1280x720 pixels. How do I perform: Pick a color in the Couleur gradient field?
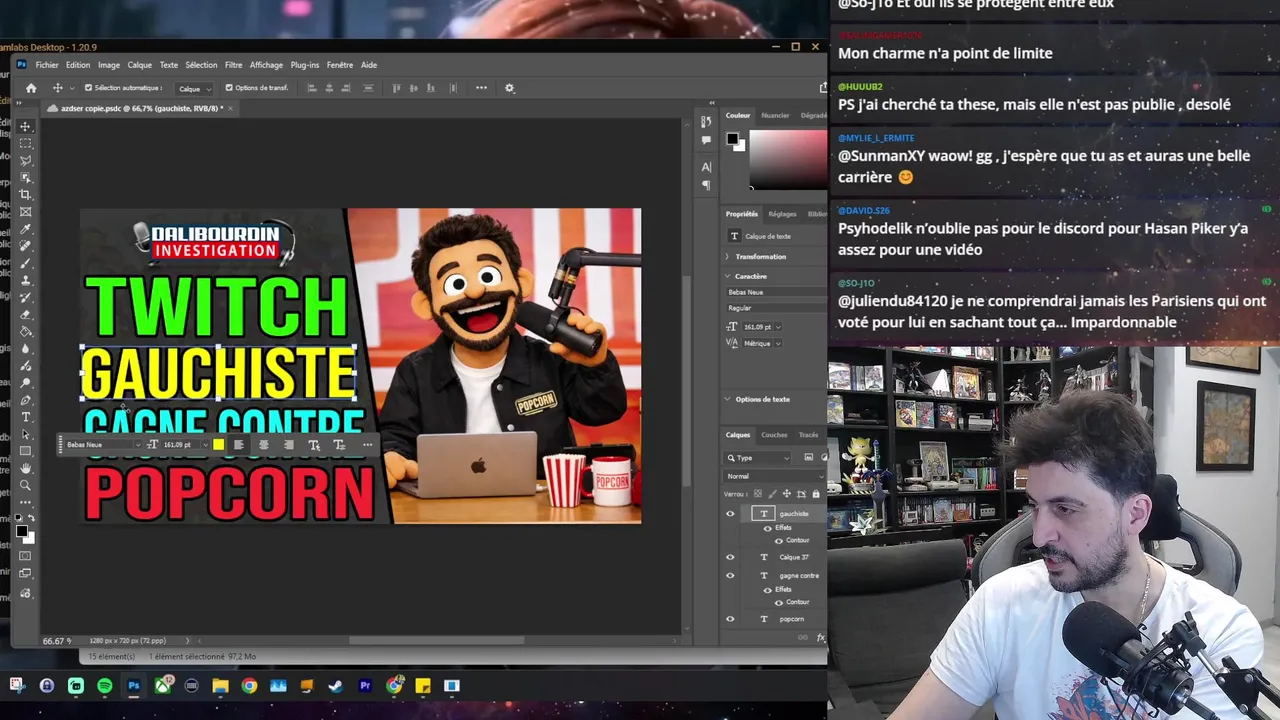click(x=788, y=159)
